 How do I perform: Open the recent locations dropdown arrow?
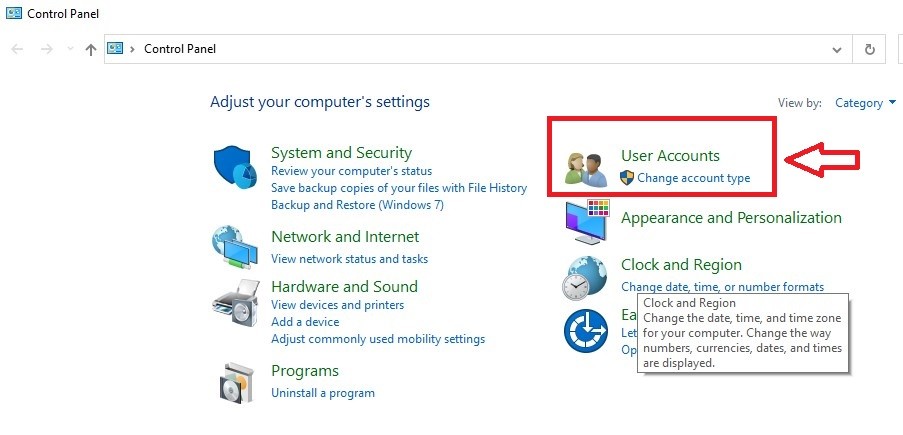70,49
